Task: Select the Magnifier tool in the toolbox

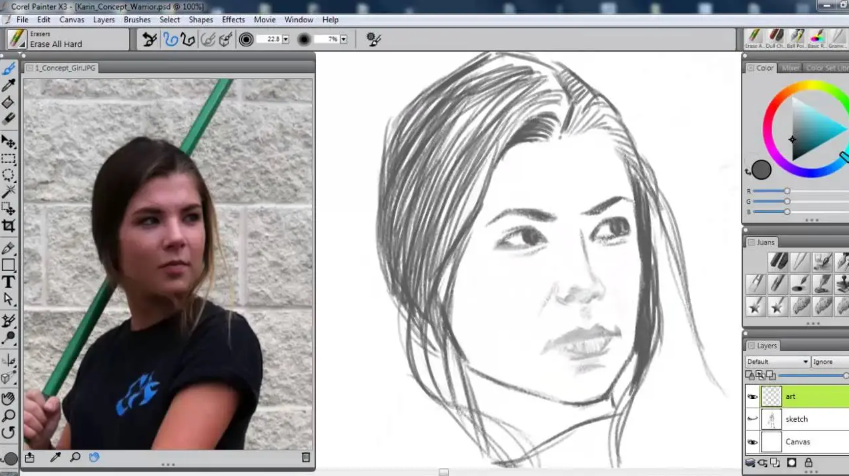Action: [x=8, y=416]
